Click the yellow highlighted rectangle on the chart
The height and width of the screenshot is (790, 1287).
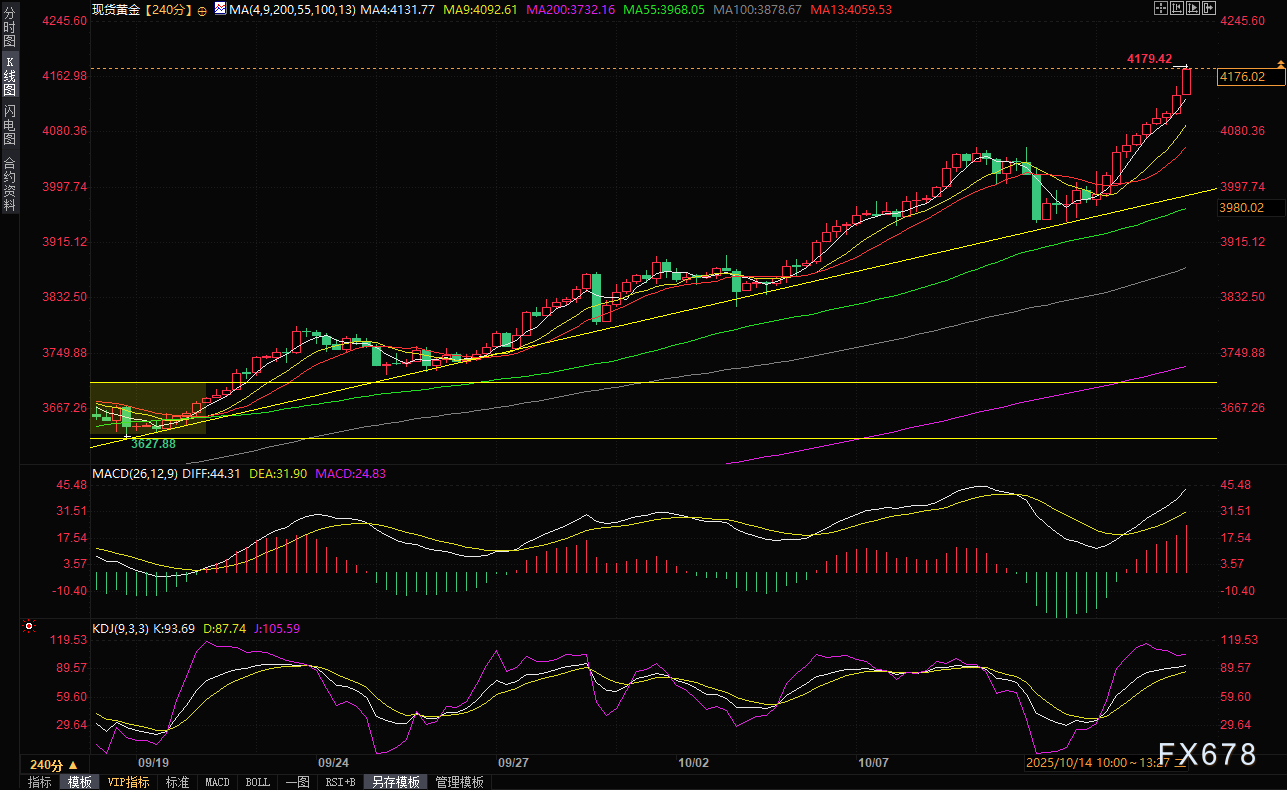click(147, 409)
